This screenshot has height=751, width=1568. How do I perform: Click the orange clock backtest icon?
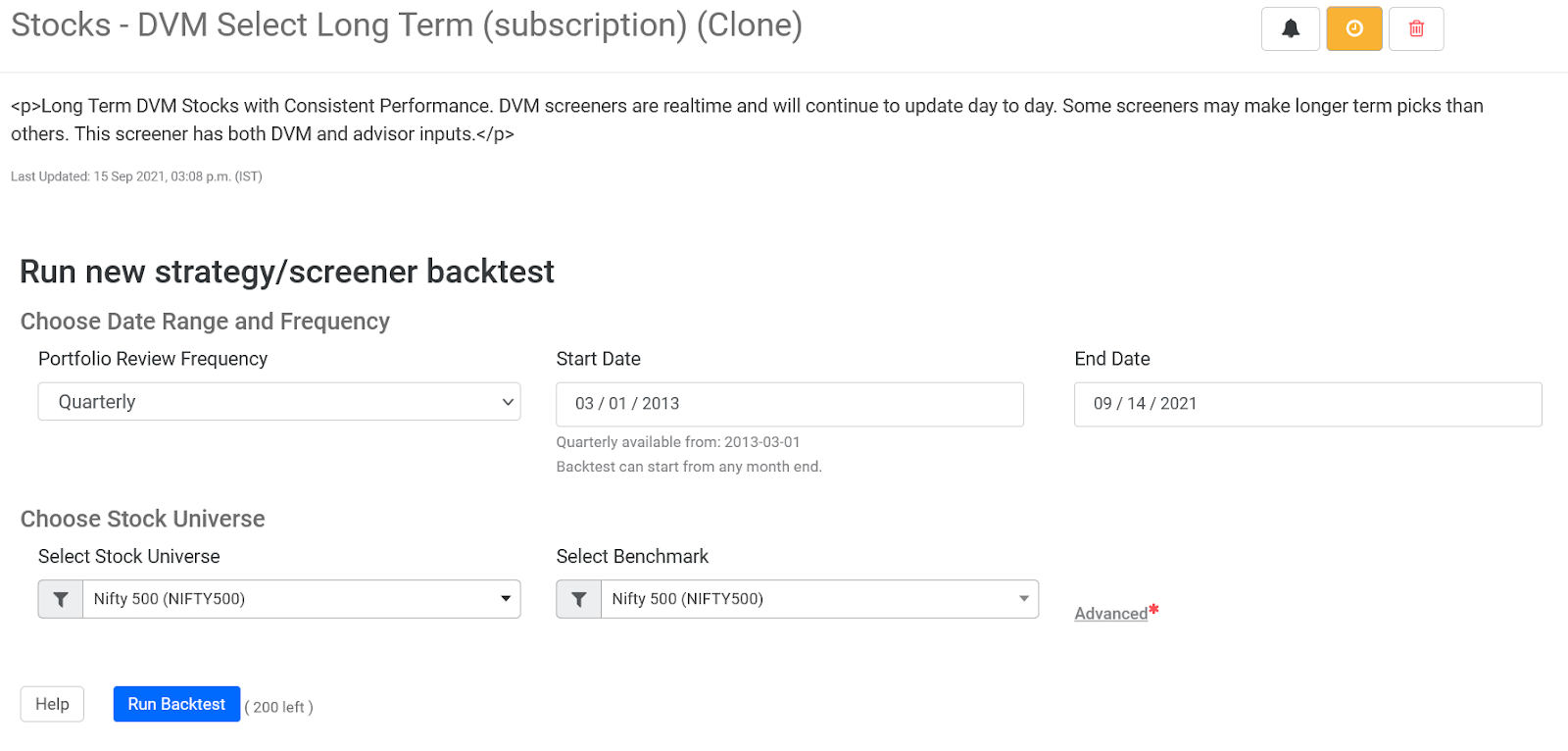point(1354,28)
